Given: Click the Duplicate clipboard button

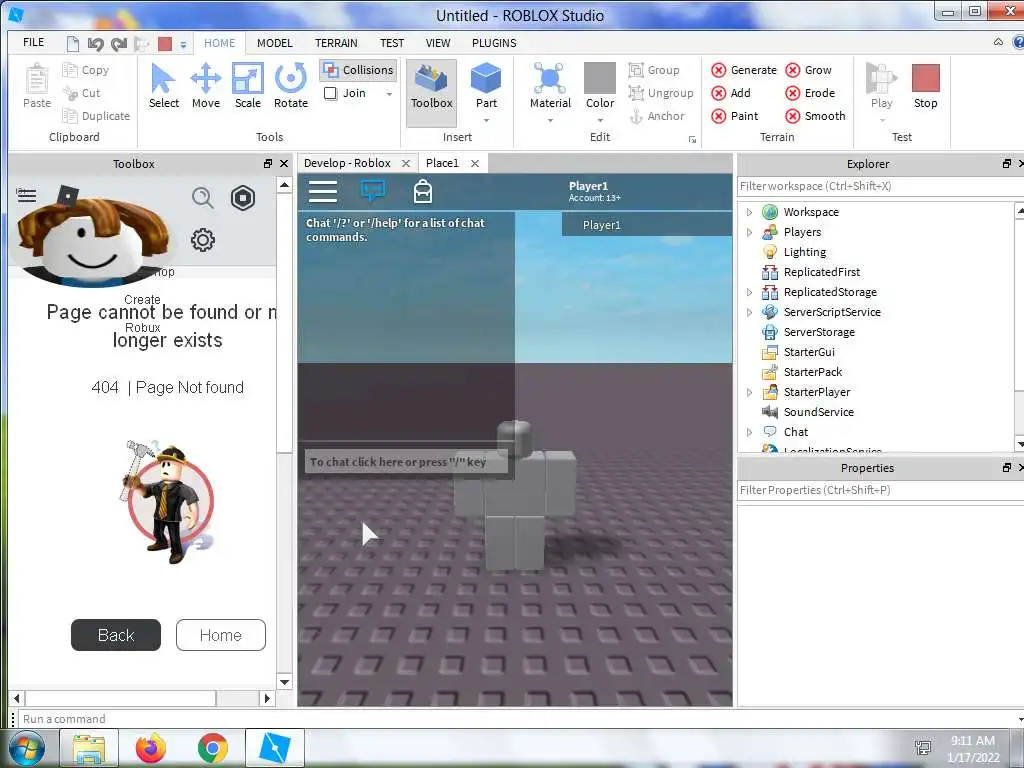Looking at the screenshot, I should (96, 116).
